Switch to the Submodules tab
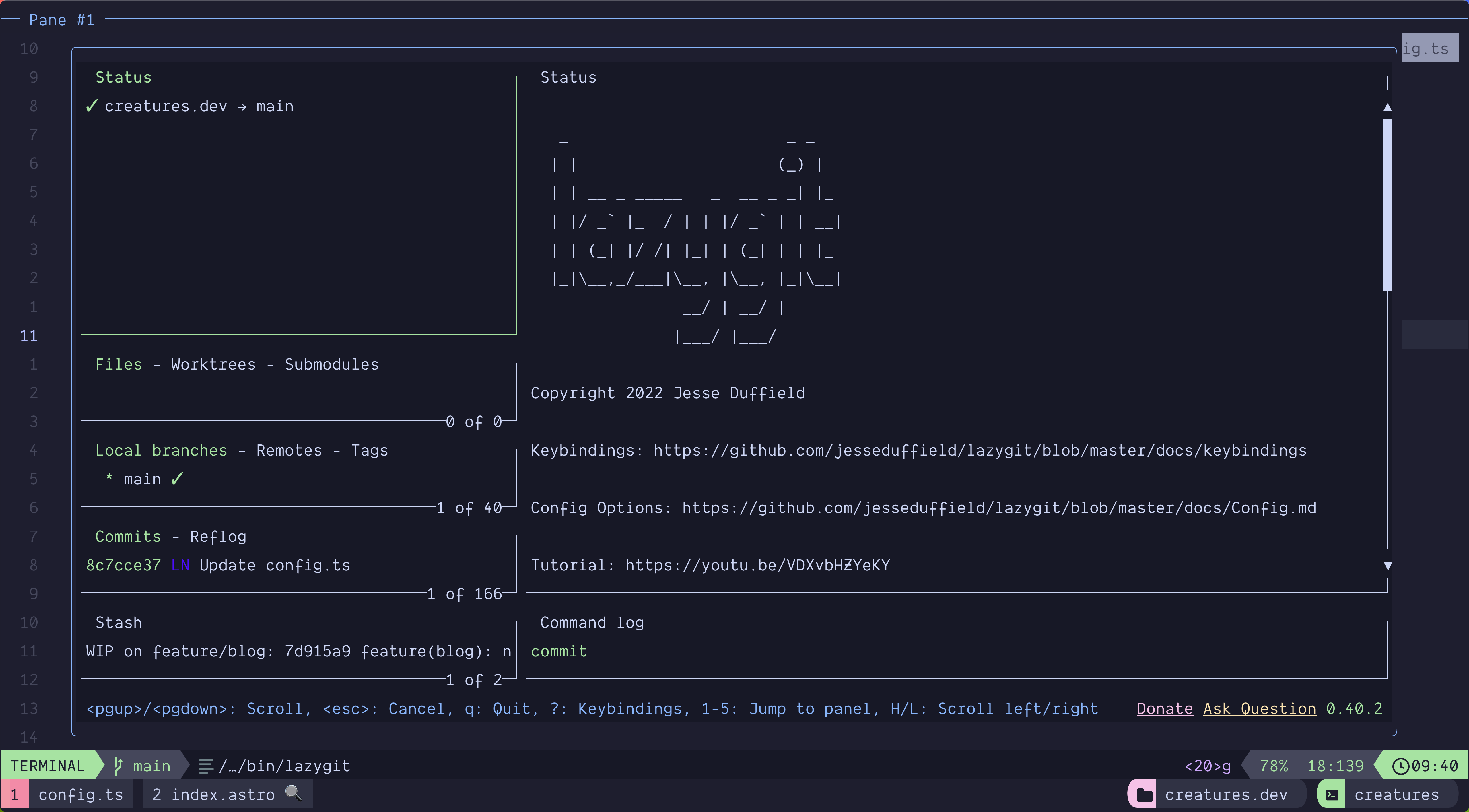 pyautogui.click(x=332, y=364)
